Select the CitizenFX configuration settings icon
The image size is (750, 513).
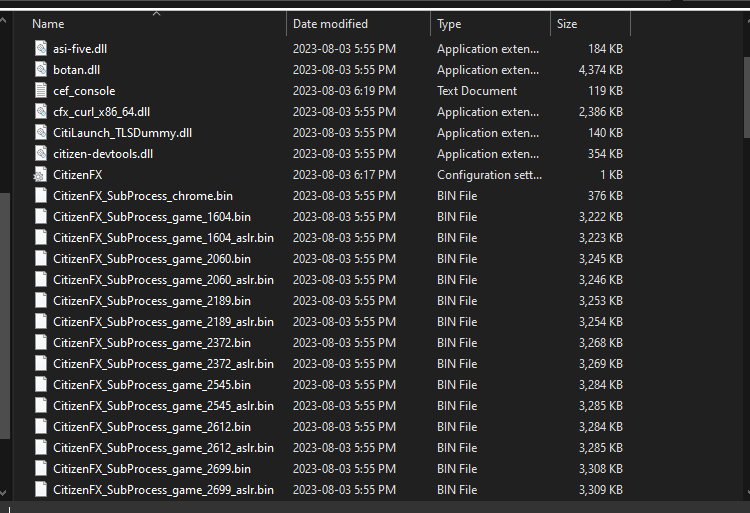click(x=41, y=175)
